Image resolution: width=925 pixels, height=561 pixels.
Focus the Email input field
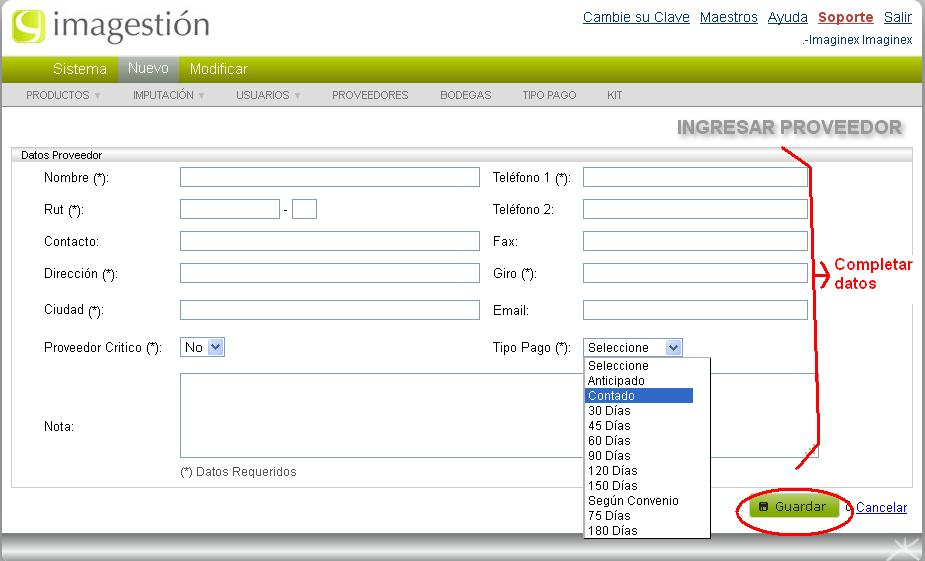tap(695, 310)
